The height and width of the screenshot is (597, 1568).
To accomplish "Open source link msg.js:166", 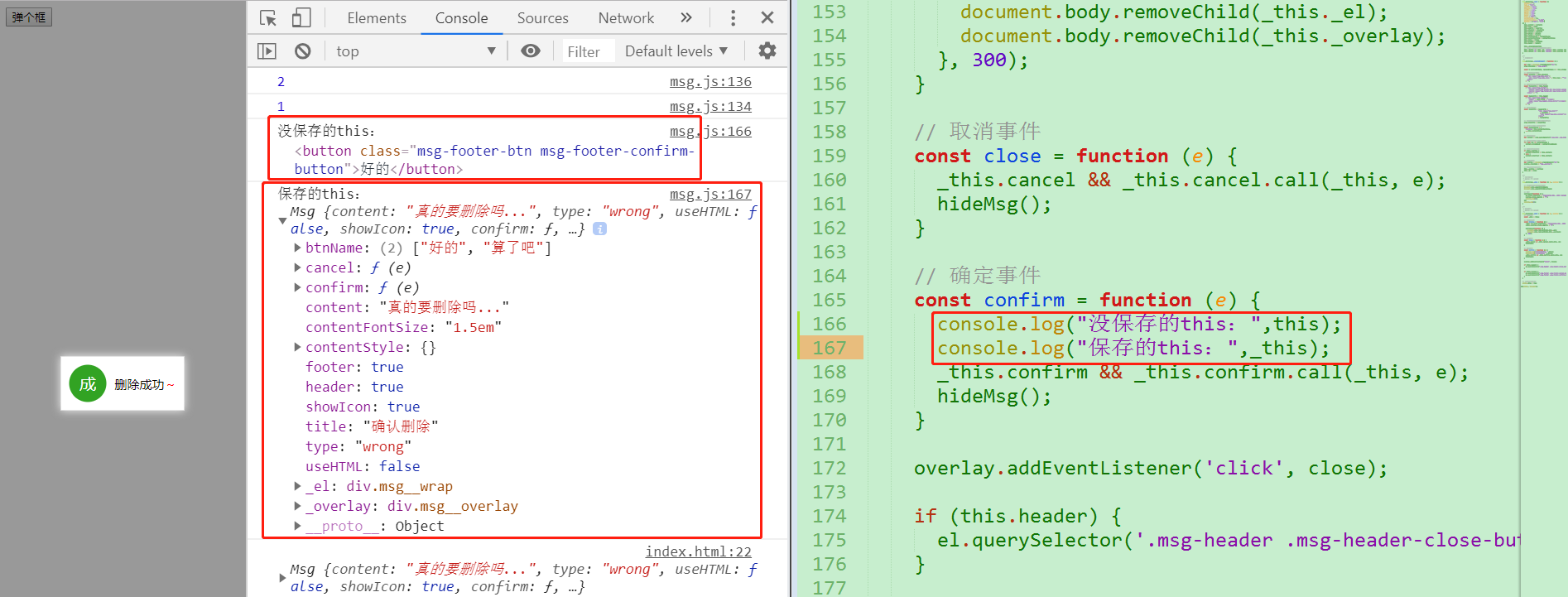I will (710, 131).
